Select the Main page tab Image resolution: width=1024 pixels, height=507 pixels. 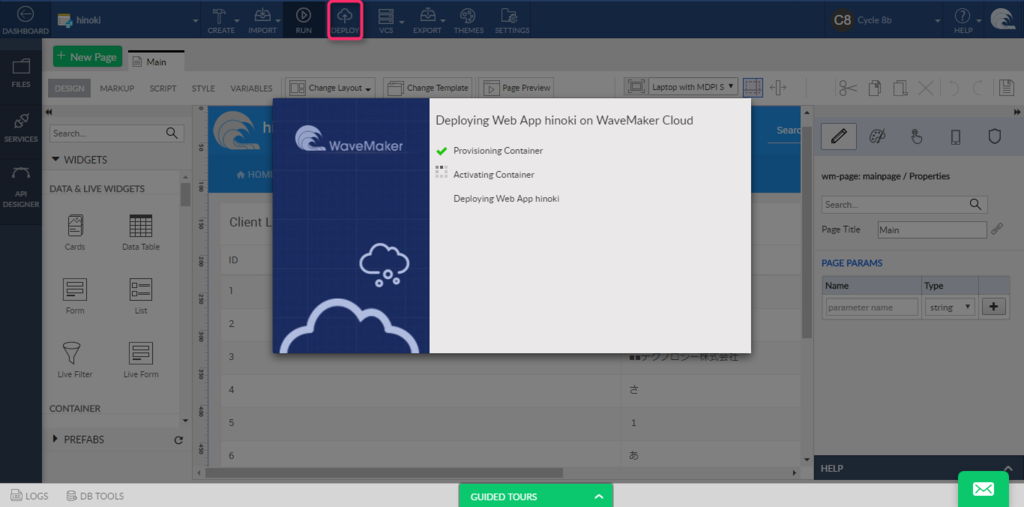tap(156, 61)
